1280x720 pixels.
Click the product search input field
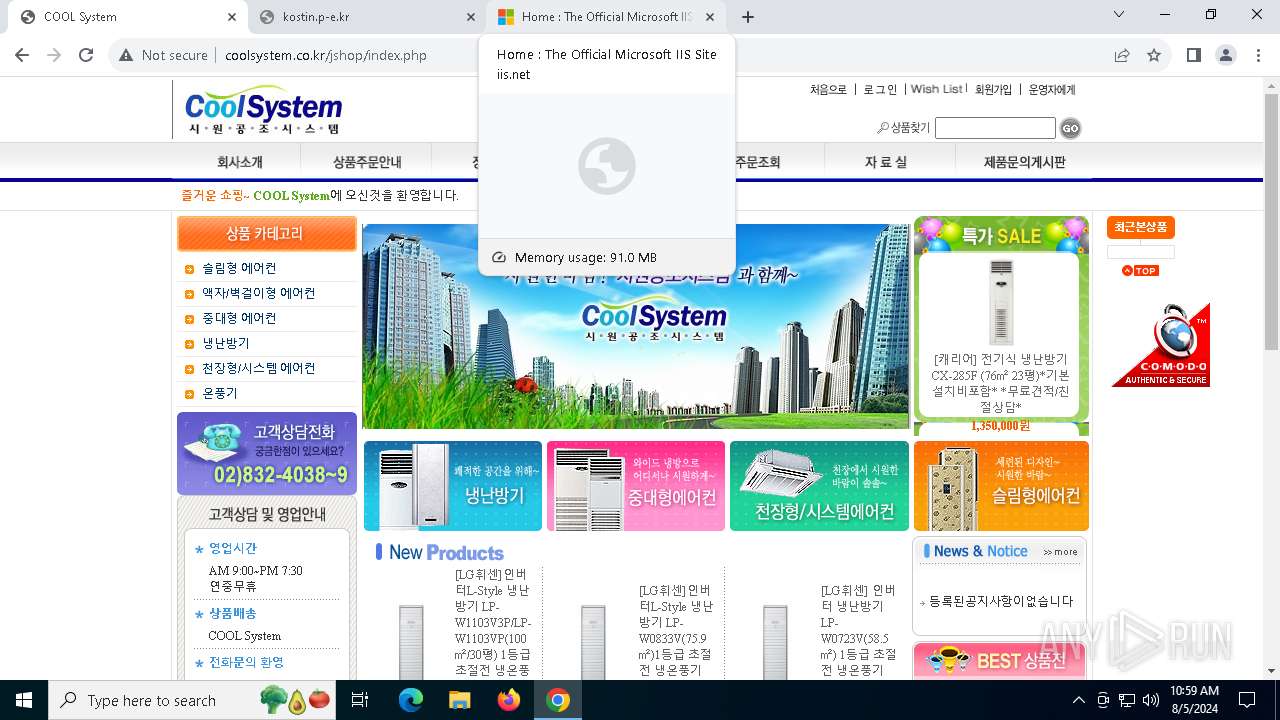click(x=995, y=128)
